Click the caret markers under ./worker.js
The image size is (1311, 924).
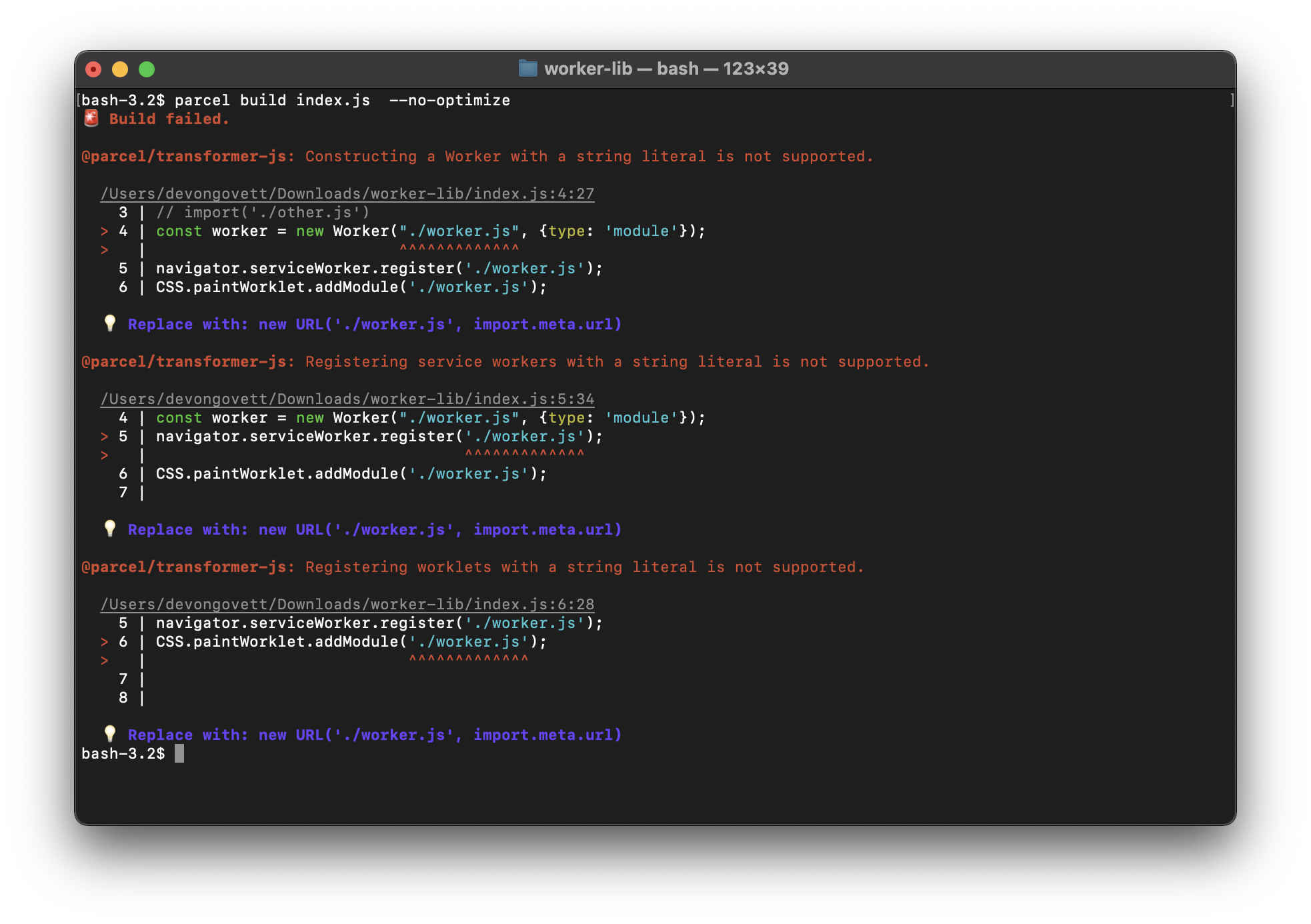(x=460, y=249)
